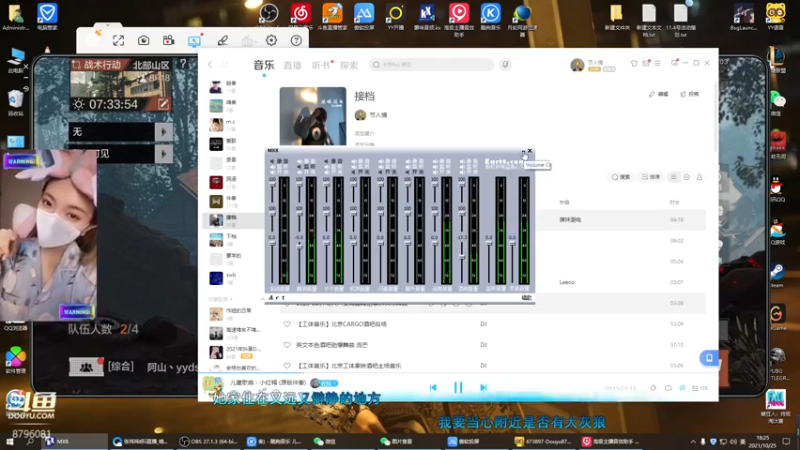Open the OBS 27.1.3 taskbar button
The image size is (800, 450).
click(209, 441)
